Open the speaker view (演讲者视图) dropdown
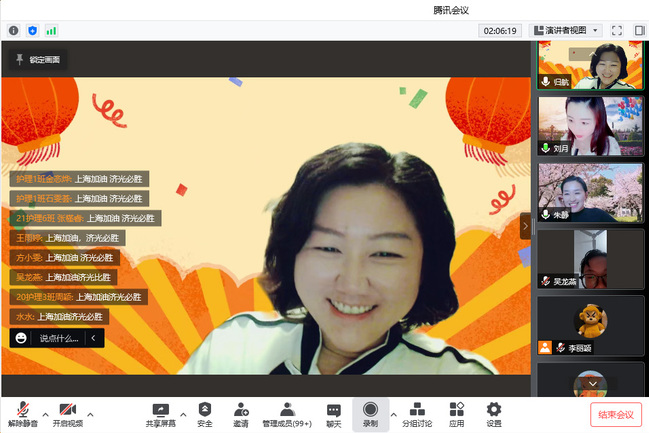Viewport: 649px width, 433px height. tap(566, 31)
